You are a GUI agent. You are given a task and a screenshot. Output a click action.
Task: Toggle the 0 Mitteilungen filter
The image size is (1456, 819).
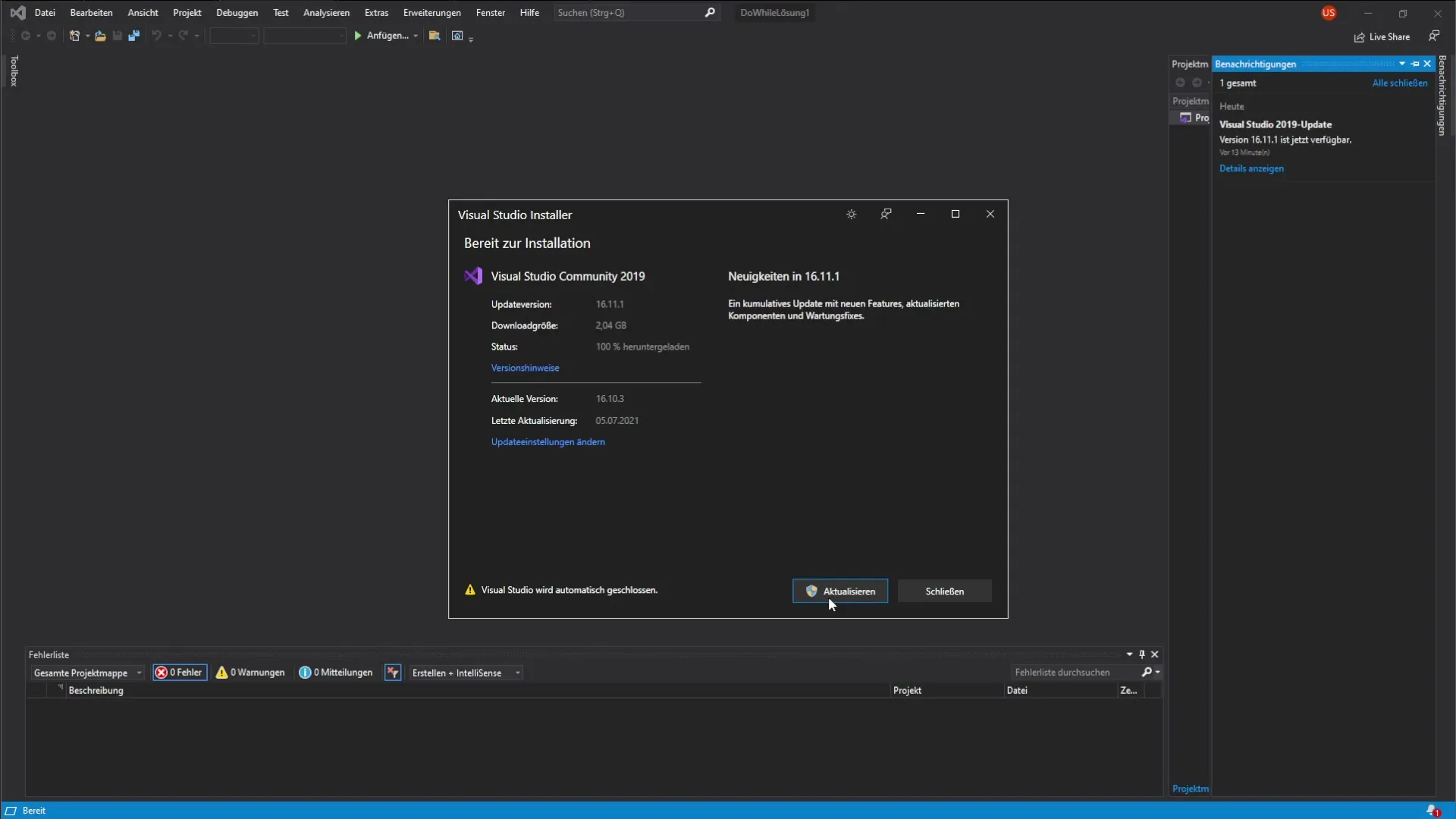[336, 673]
